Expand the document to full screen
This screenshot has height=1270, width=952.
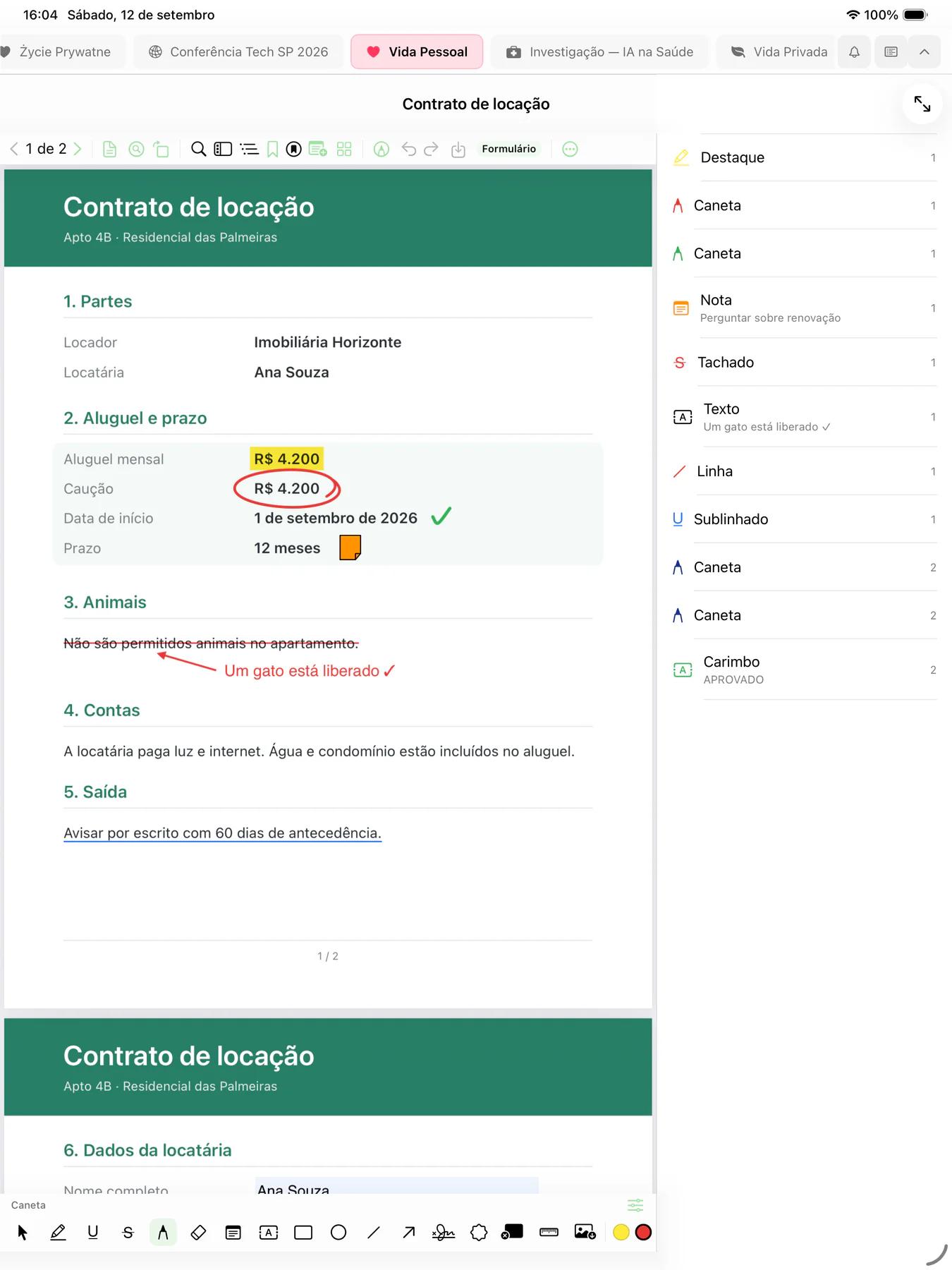(922, 104)
